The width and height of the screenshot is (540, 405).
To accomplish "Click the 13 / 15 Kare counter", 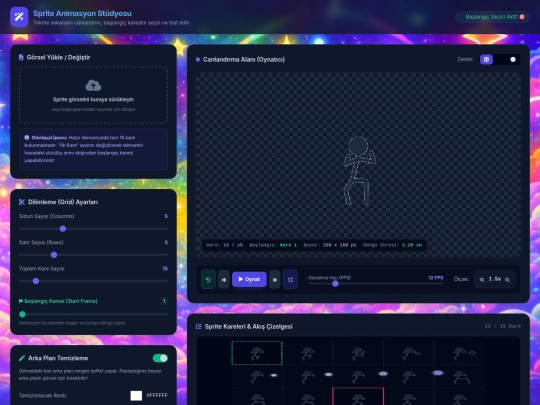I will [x=502, y=326].
